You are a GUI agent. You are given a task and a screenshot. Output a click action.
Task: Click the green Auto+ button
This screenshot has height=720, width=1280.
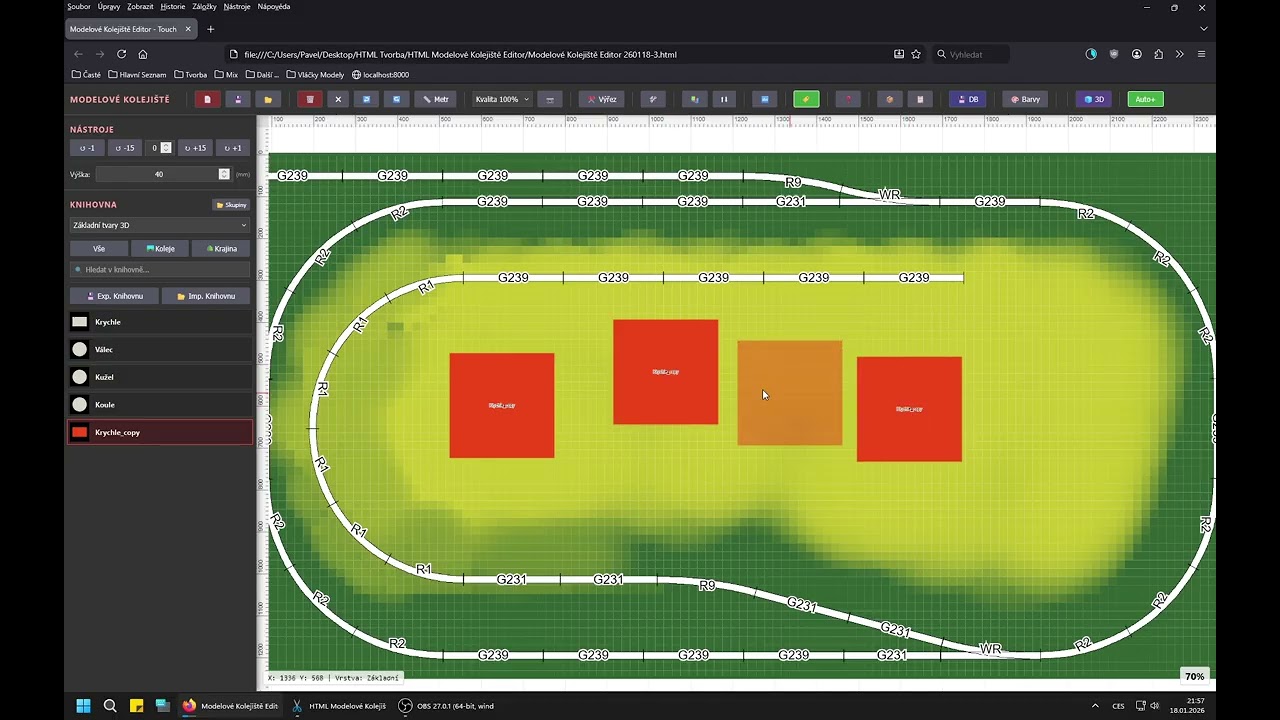(x=1145, y=99)
